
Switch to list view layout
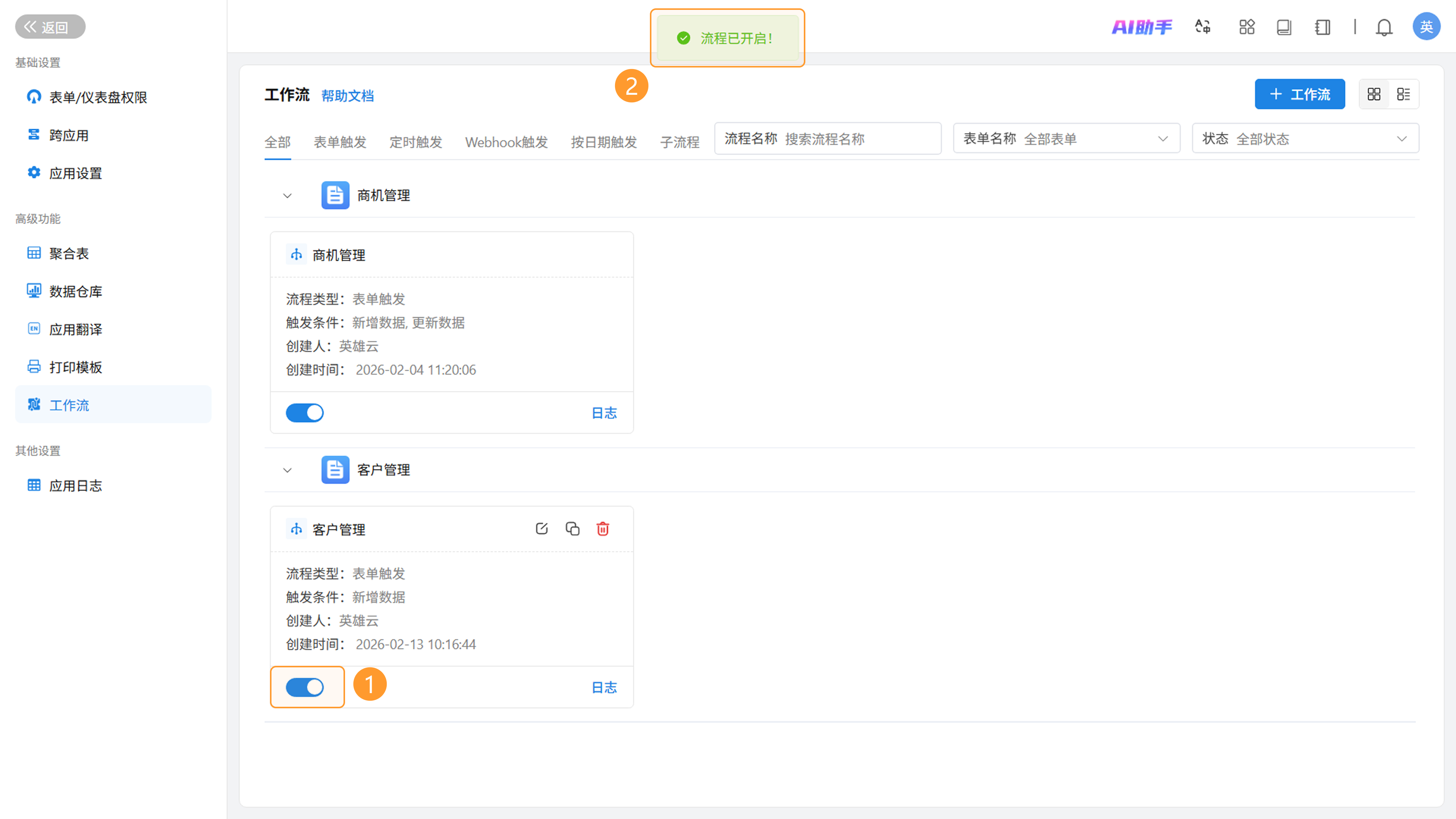[x=1403, y=94]
